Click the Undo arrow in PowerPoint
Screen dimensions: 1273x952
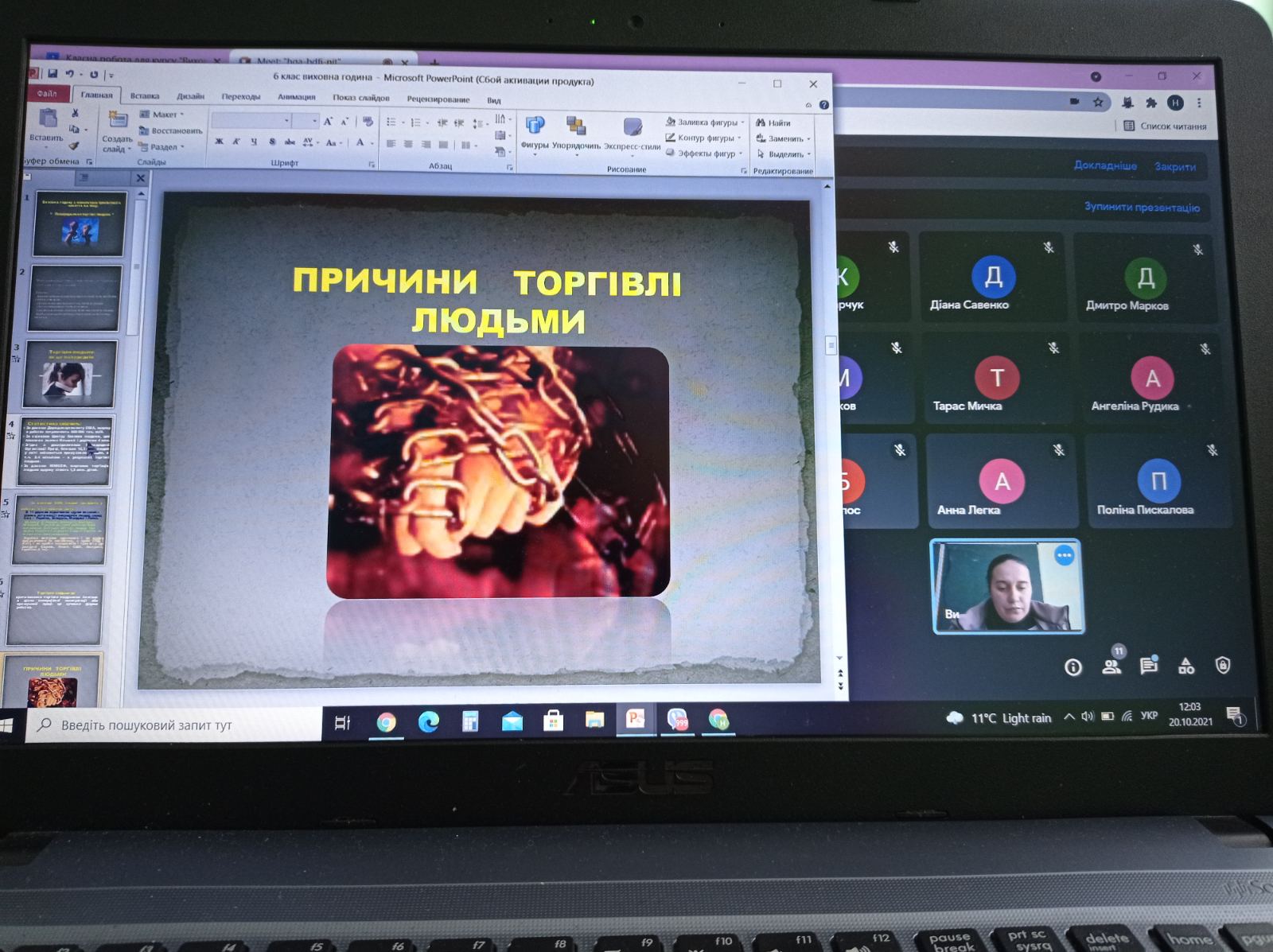(x=70, y=74)
